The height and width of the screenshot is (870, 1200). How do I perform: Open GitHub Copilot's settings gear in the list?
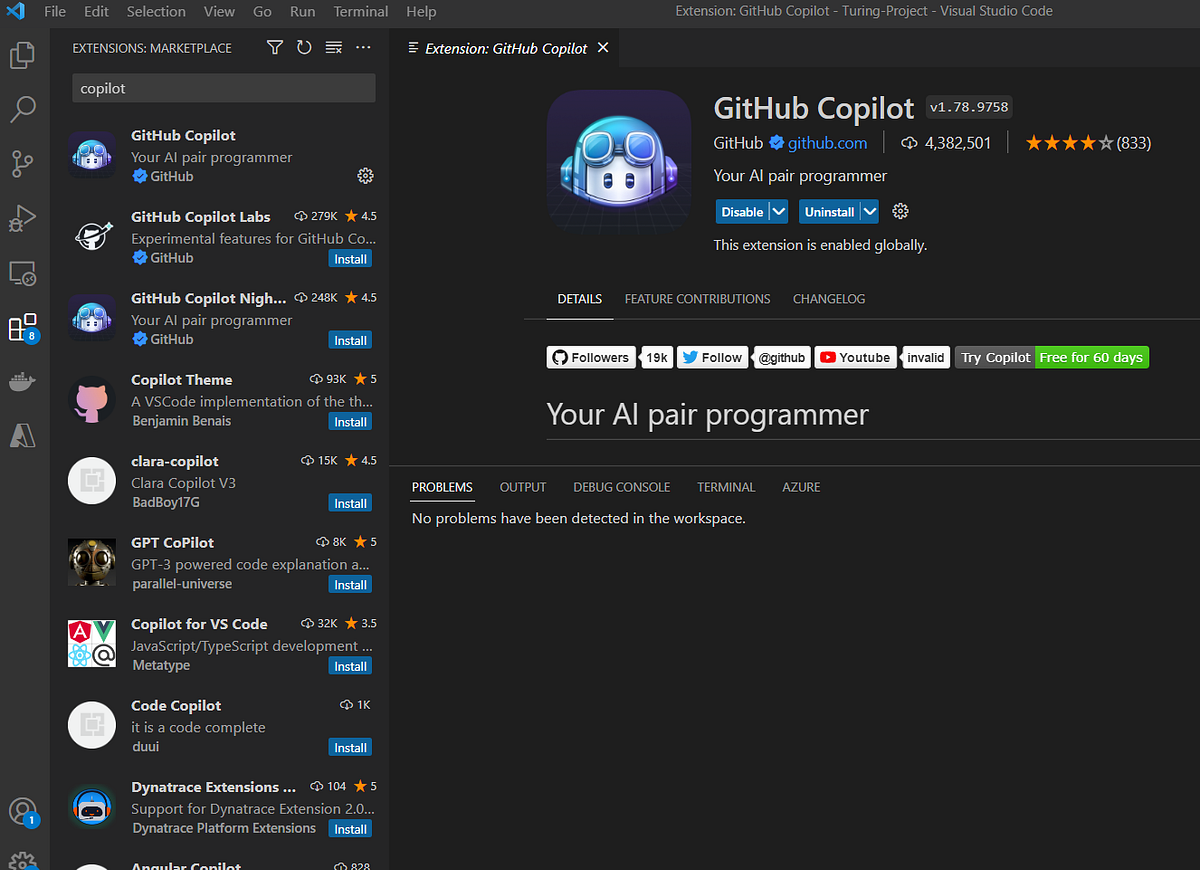[x=365, y=175]
